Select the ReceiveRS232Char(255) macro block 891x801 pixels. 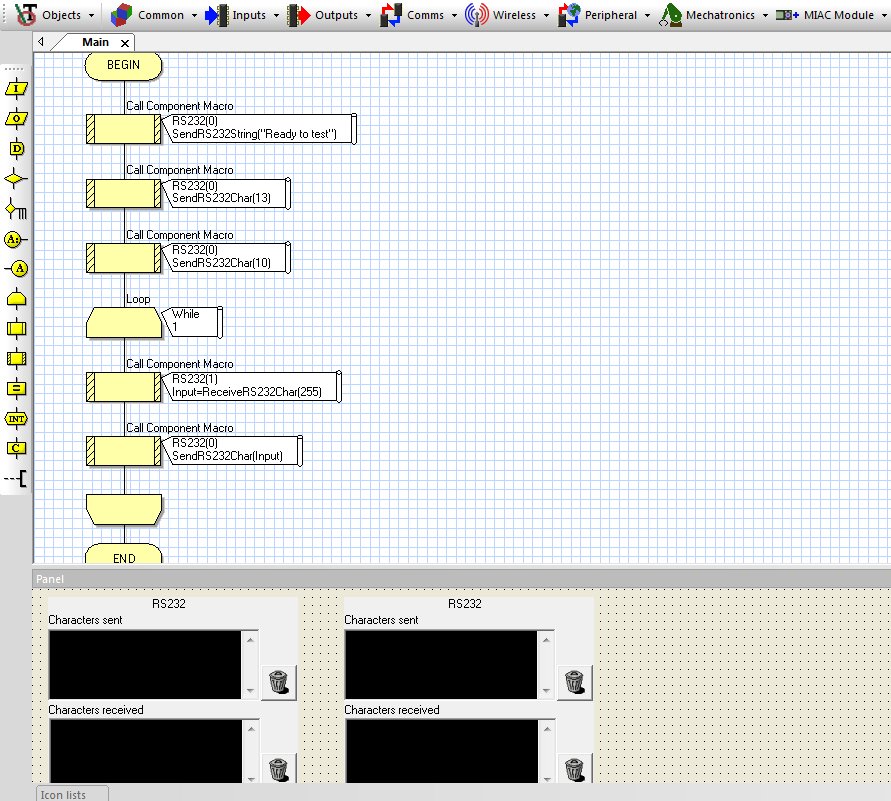pyautogui.click(x=123, y=387)
